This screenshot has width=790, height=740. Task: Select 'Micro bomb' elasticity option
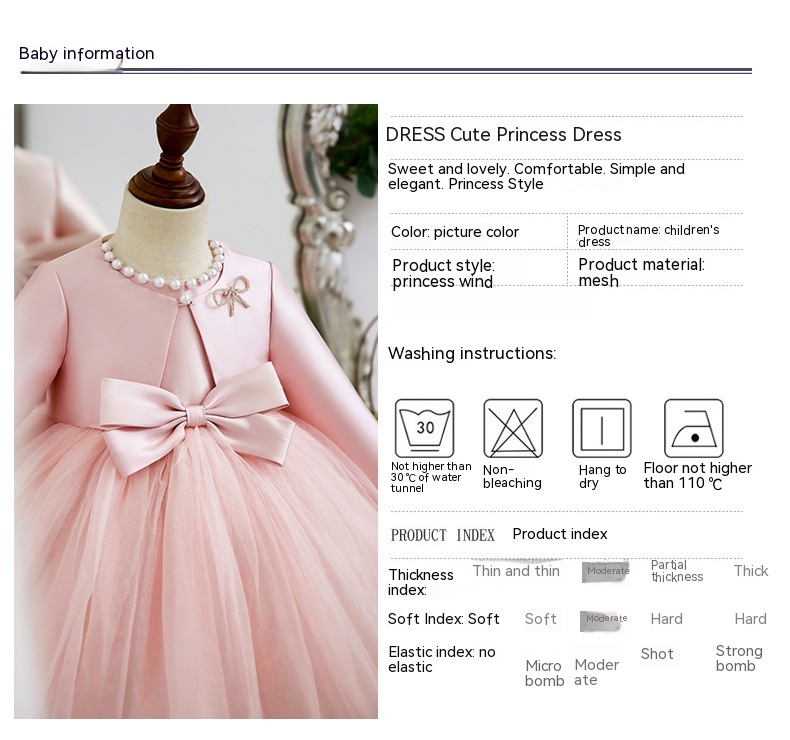544,674
